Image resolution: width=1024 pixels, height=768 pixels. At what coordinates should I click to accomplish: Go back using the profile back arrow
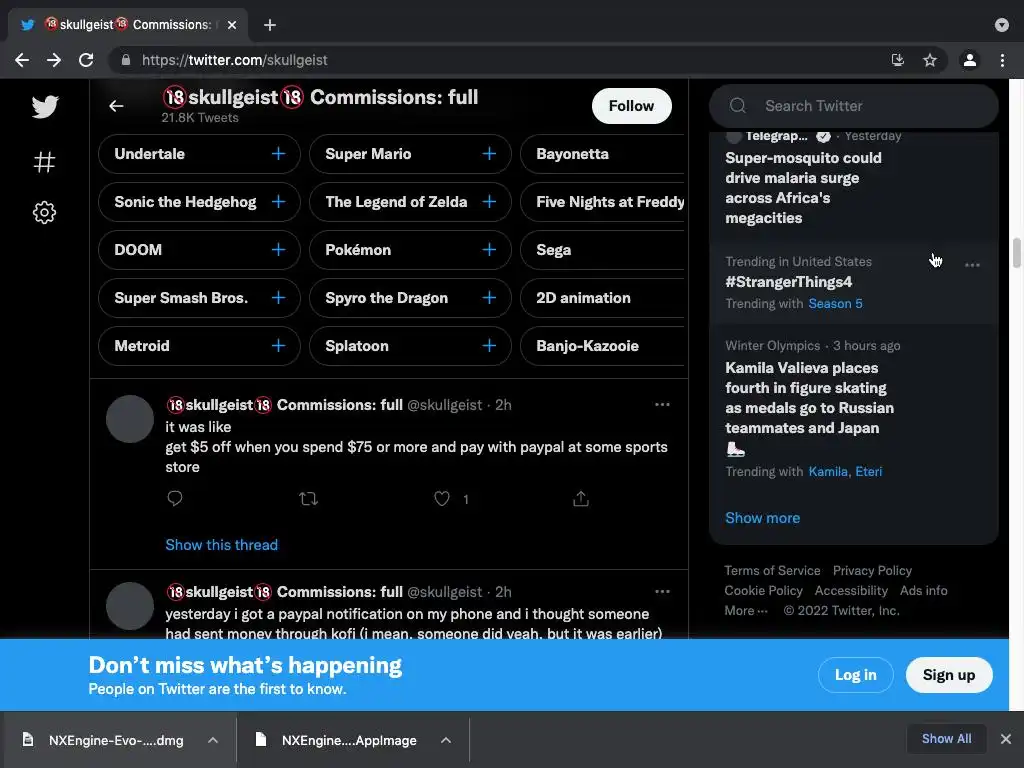(116, 106)
